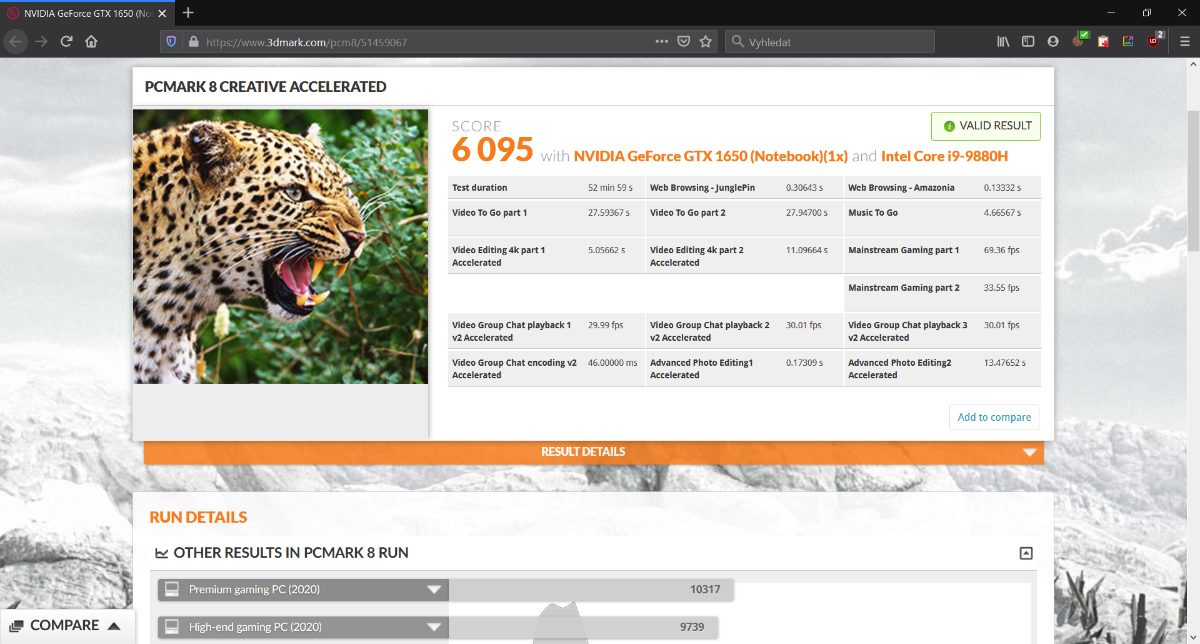Go to the browser home page icon
Viewport: 1200px width, 644px height.
91,42
